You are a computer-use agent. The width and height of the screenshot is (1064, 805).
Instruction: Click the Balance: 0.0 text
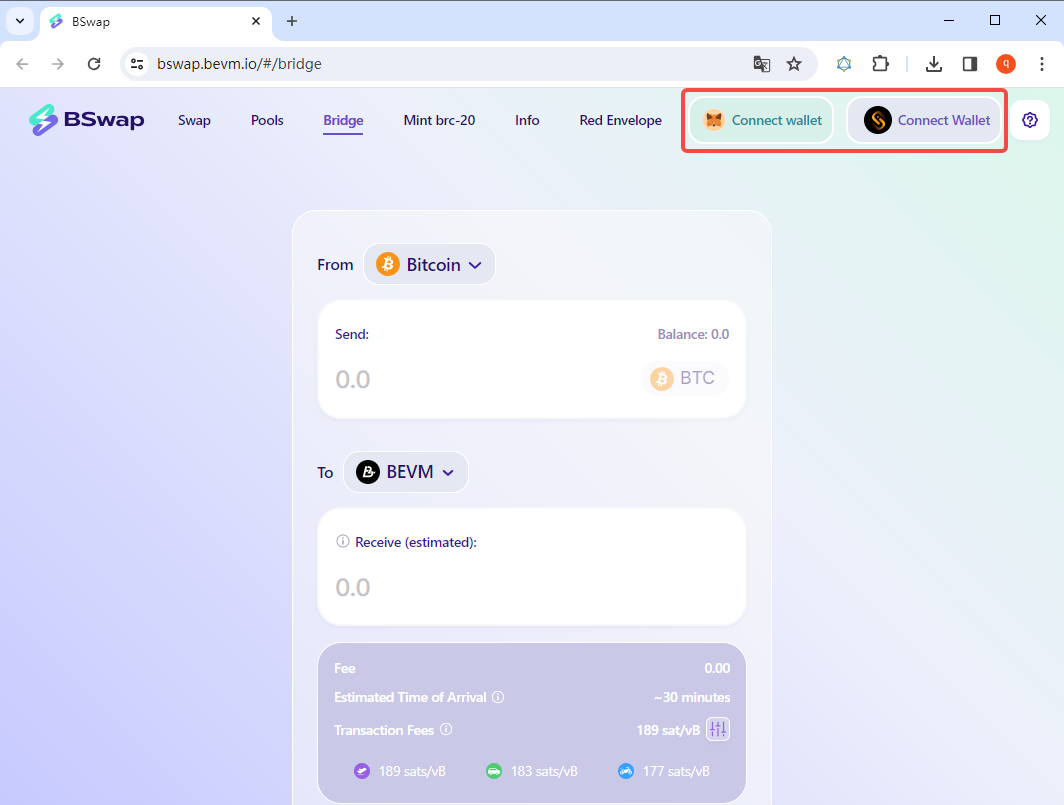[693, 334]
